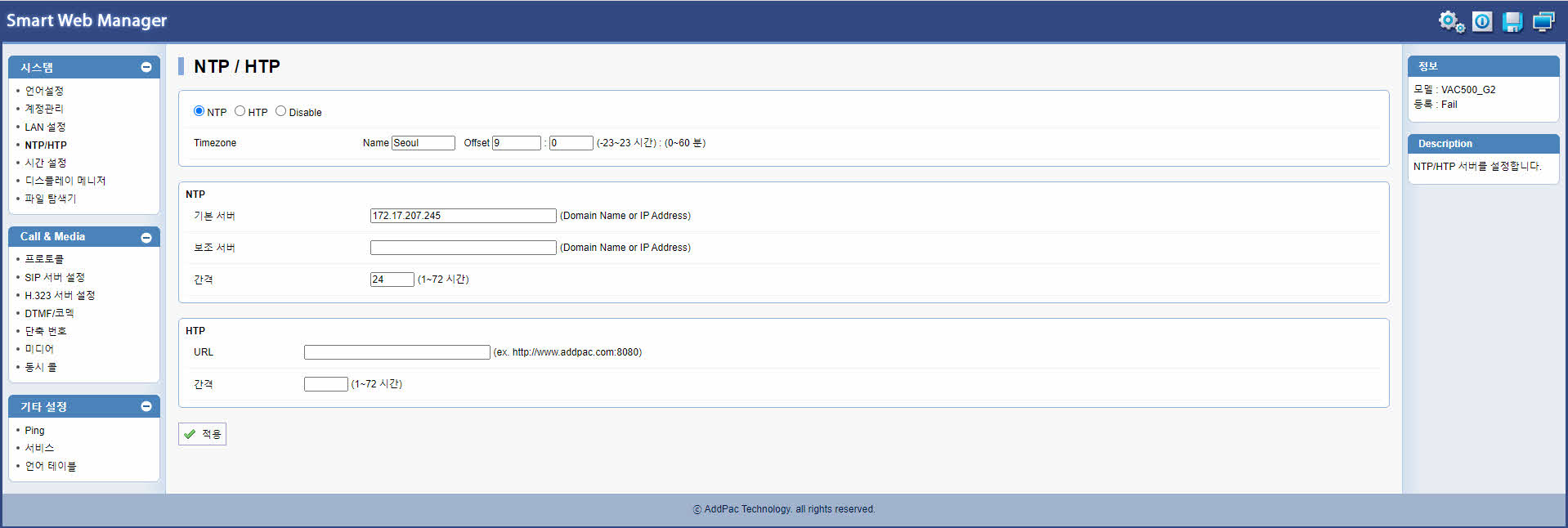Image resolution: width=1568 pixels, height=528 pixels.
Task: Select the HTP radio button
Action: [240, 111]
